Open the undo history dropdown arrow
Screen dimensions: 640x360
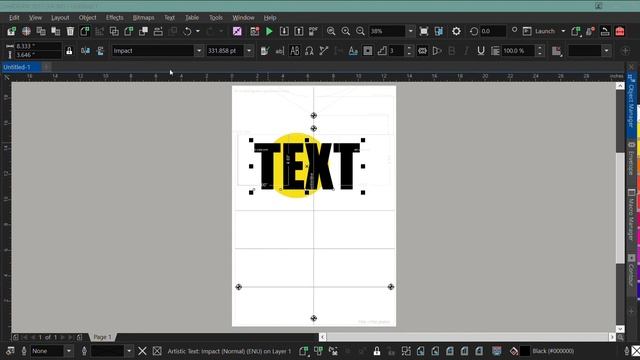point(198,31)
